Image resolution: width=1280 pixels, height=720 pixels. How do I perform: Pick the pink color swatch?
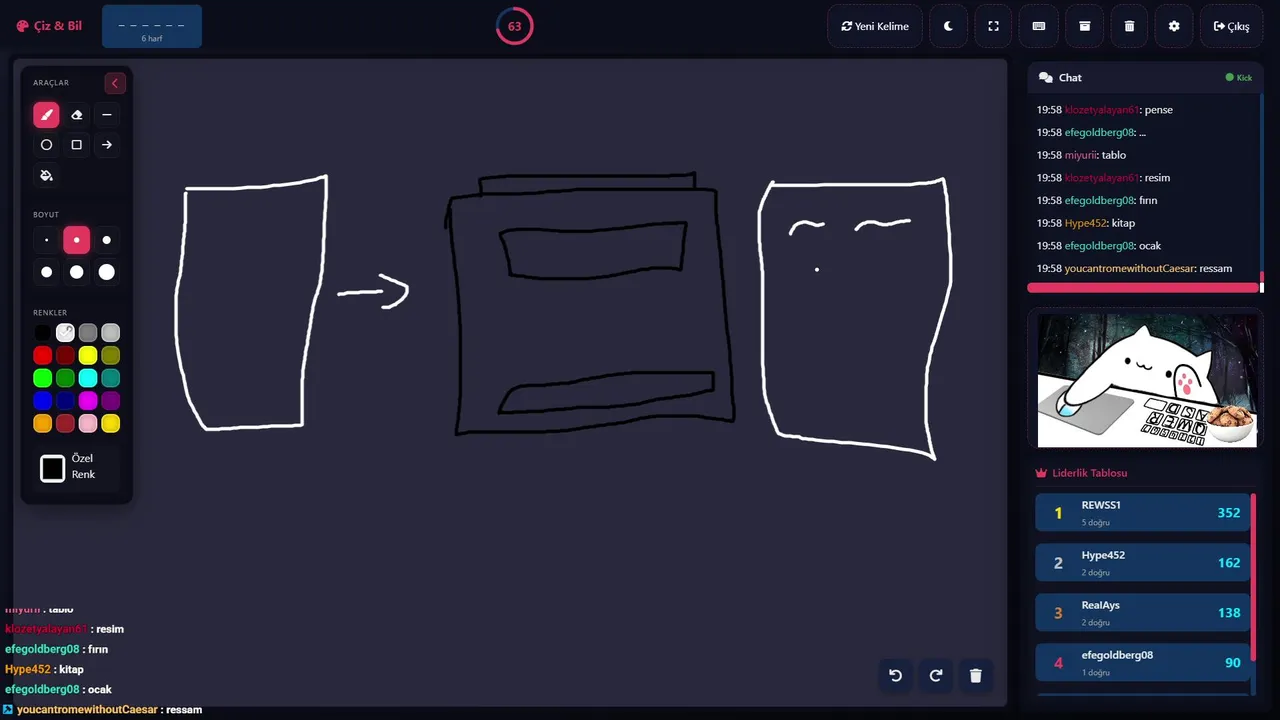(x=88, y=424)
